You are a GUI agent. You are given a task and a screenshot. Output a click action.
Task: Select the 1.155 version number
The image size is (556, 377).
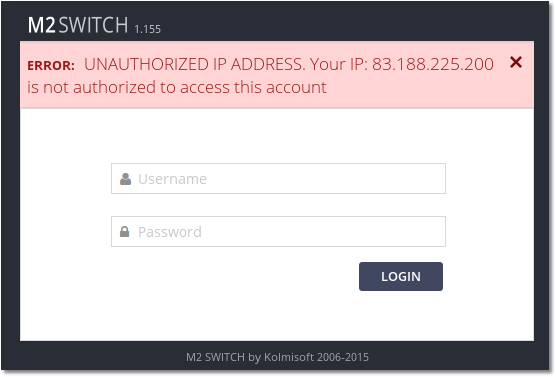coord(148,29)
